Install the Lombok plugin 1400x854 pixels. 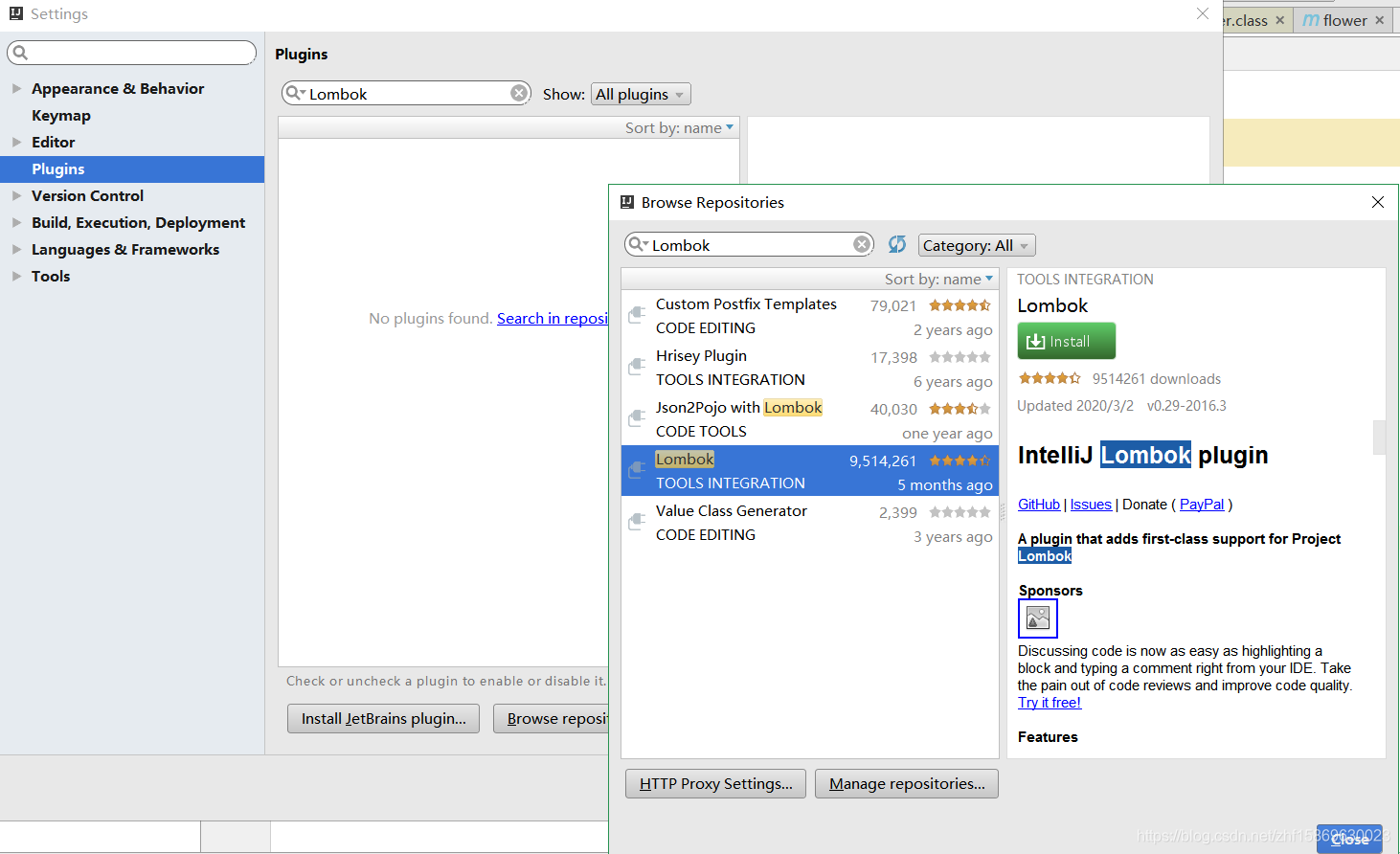1067,341
